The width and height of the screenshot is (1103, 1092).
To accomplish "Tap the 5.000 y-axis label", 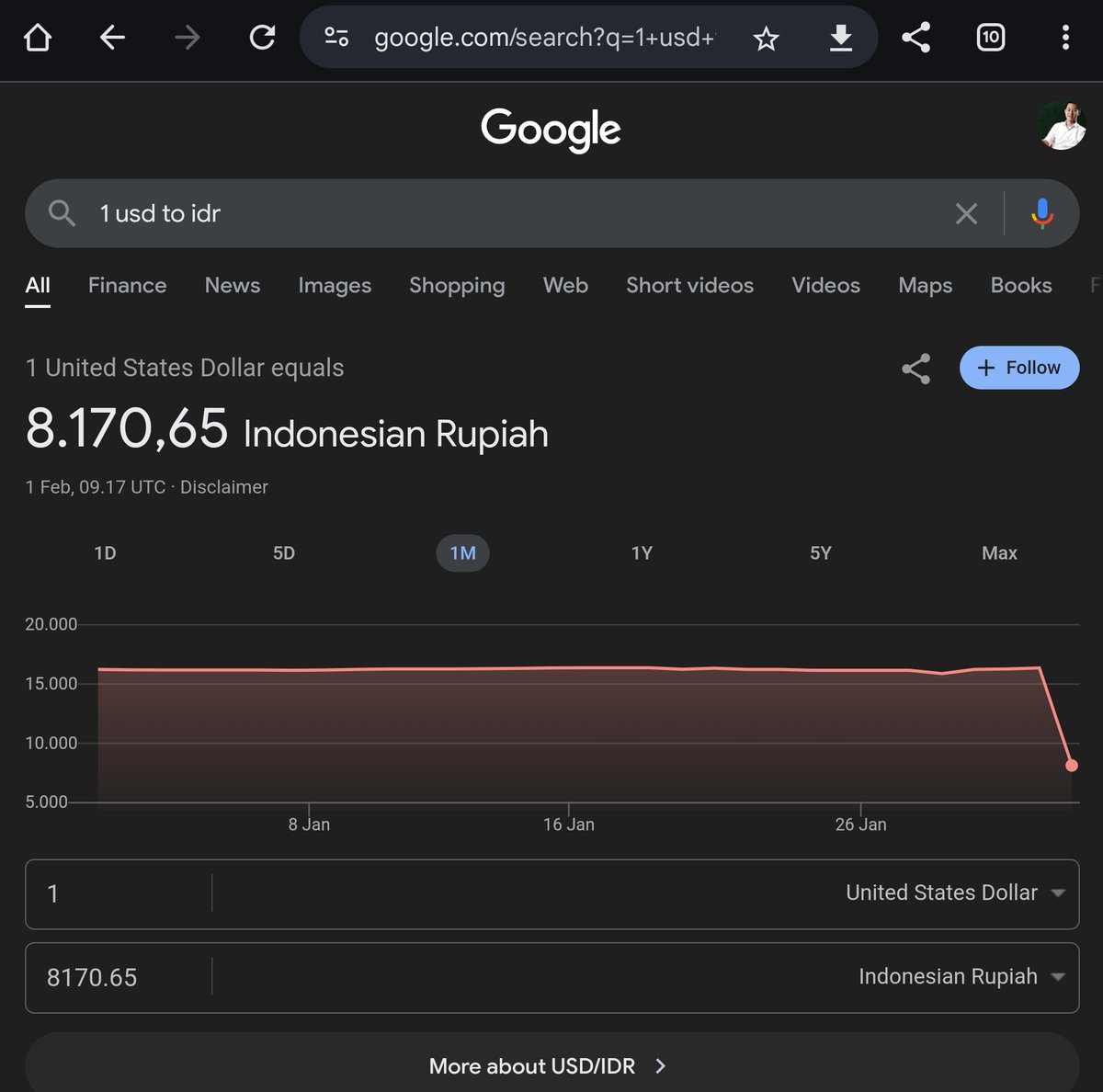I will click(47, 802).
